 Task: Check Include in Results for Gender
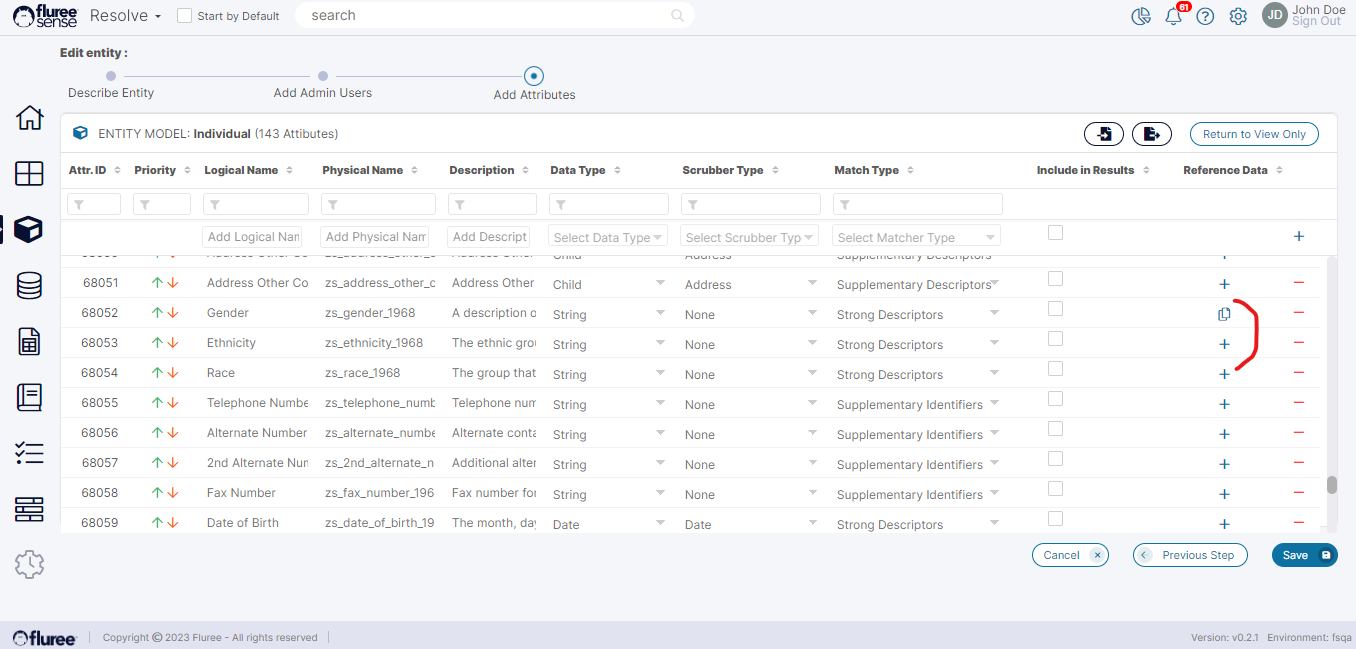point(1055,309)
